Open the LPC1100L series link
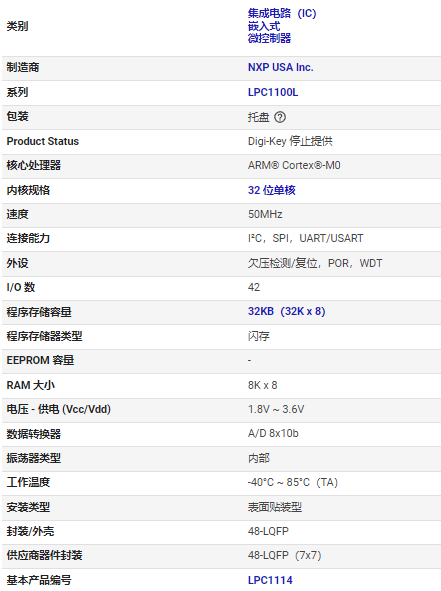The height and width of the screenshot is (591, 441). click(273, 92)
